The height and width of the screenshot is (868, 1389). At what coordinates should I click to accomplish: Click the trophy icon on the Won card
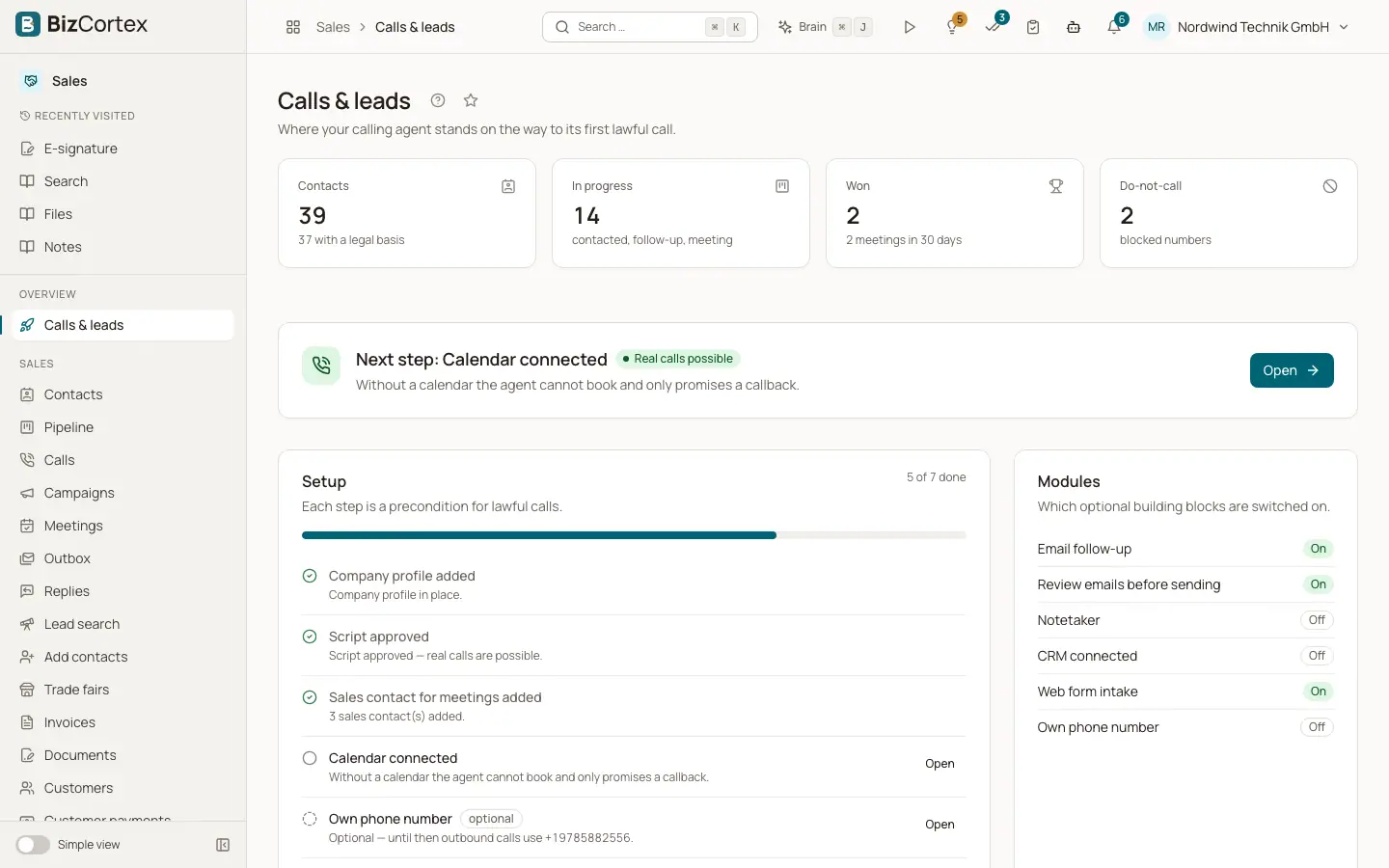click(1056, 186)
